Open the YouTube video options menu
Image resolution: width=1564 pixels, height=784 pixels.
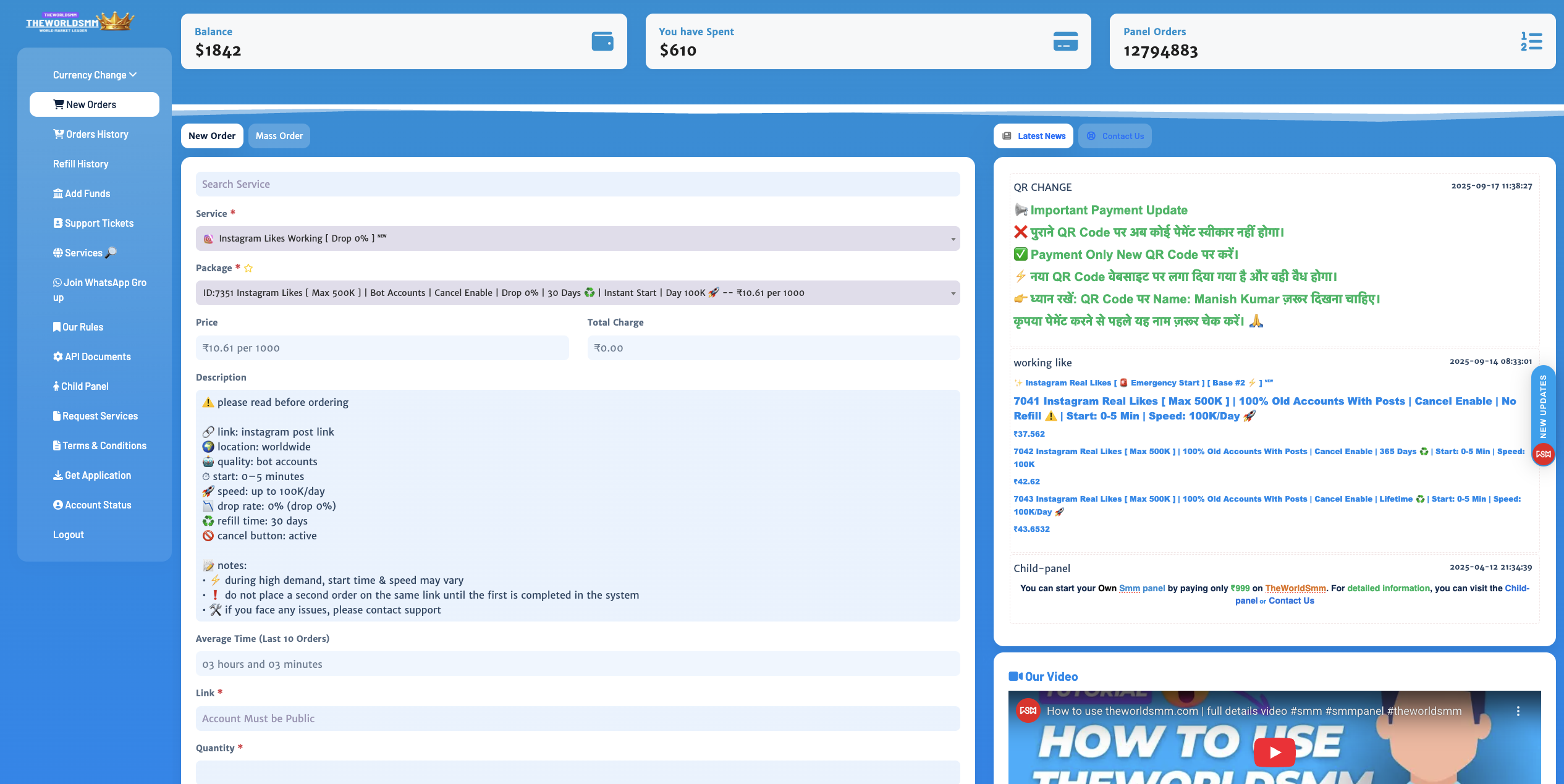[x=1518, y=711]
